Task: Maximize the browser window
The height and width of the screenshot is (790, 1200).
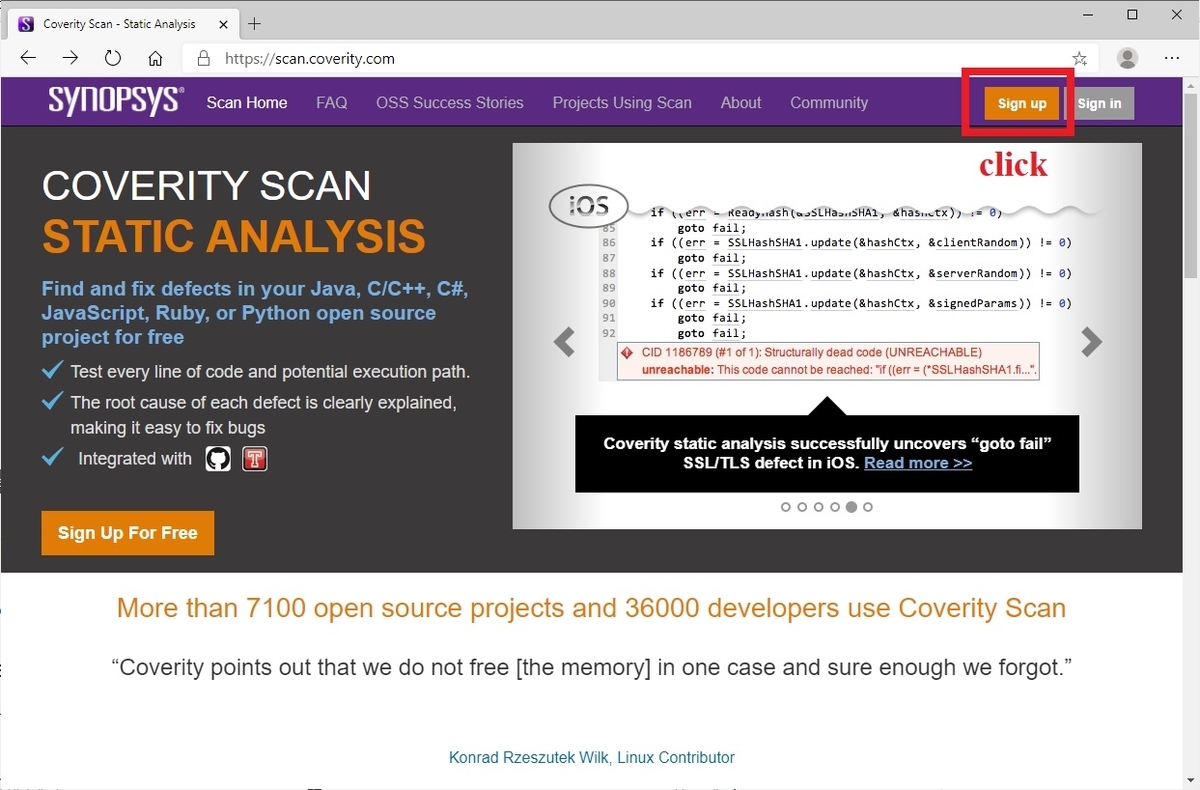Action: (x=1132, y=15)
